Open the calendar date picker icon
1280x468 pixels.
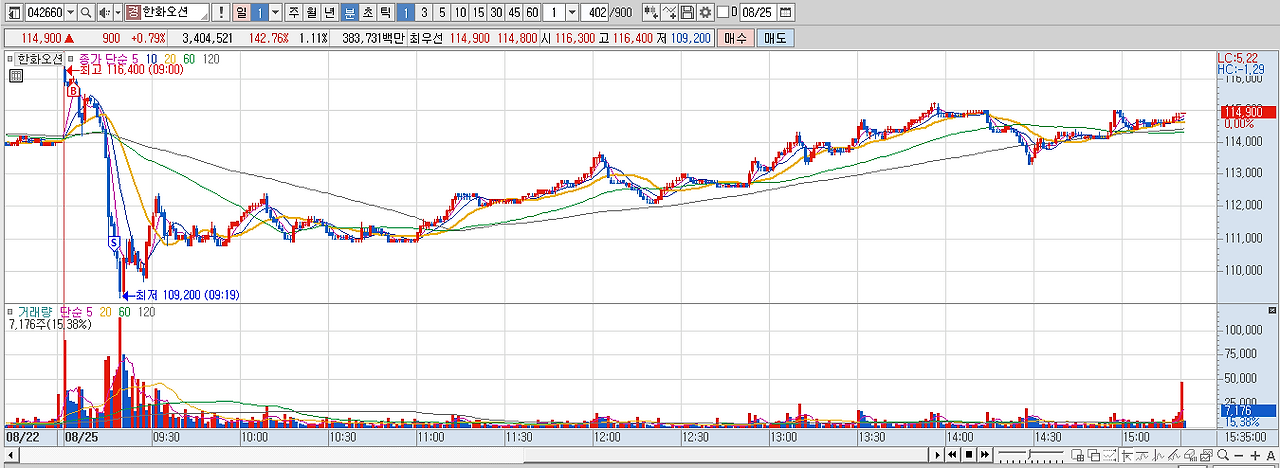coord(785,12)
